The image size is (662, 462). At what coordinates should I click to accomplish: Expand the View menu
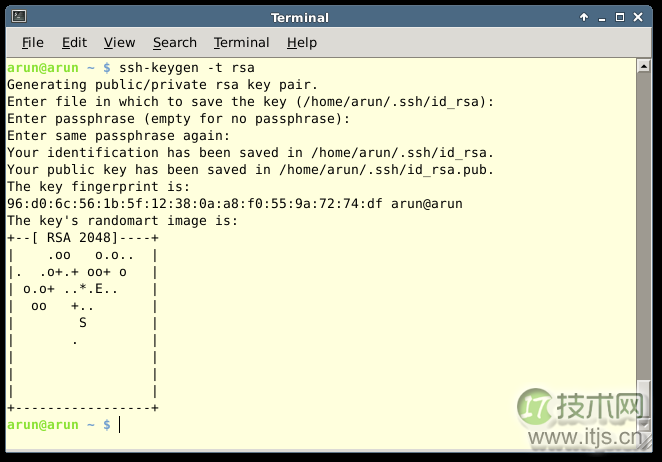pos(119,42)
